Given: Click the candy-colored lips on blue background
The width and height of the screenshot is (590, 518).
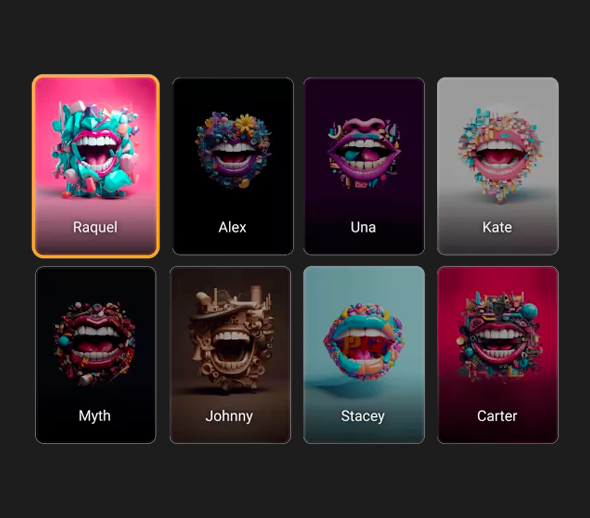Looking at the screenshot, I should pyautogui.click(x=363, y=342).
